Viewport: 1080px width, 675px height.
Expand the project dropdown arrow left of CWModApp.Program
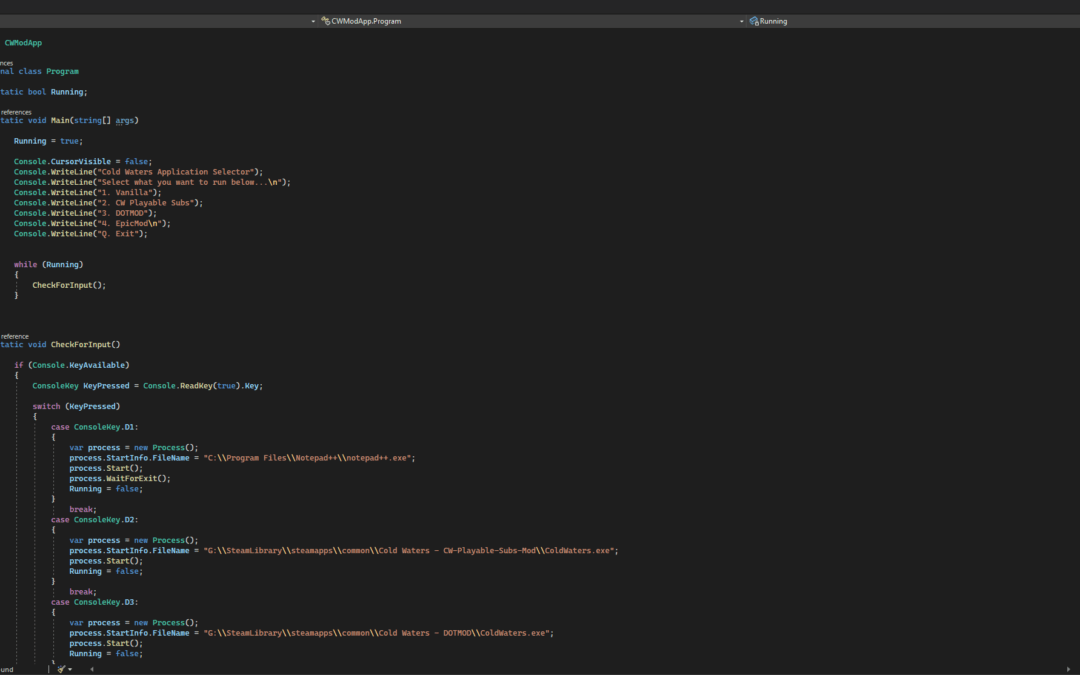[313, 21]
